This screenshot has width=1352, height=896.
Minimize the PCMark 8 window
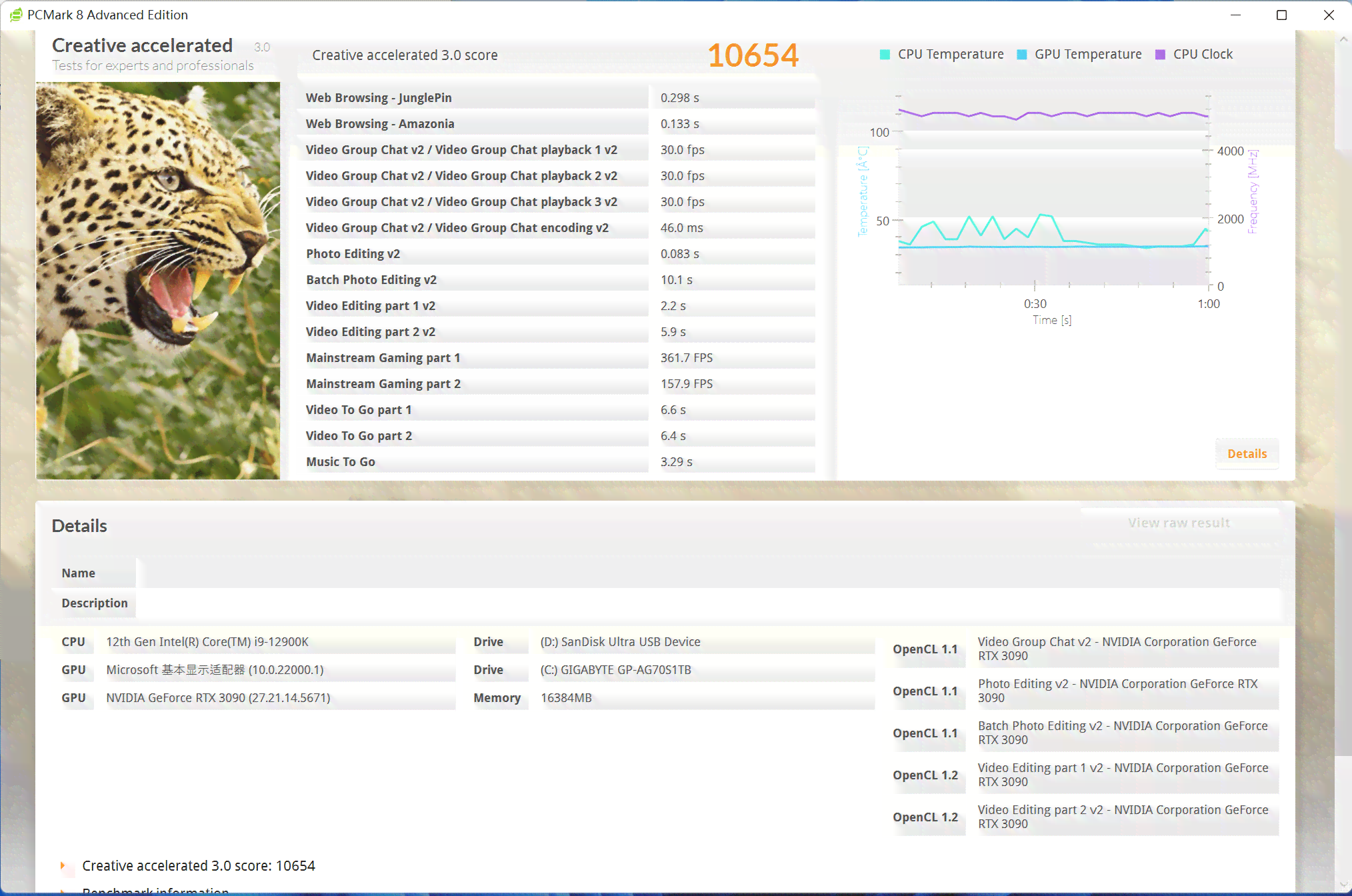tap(1235, 15)
